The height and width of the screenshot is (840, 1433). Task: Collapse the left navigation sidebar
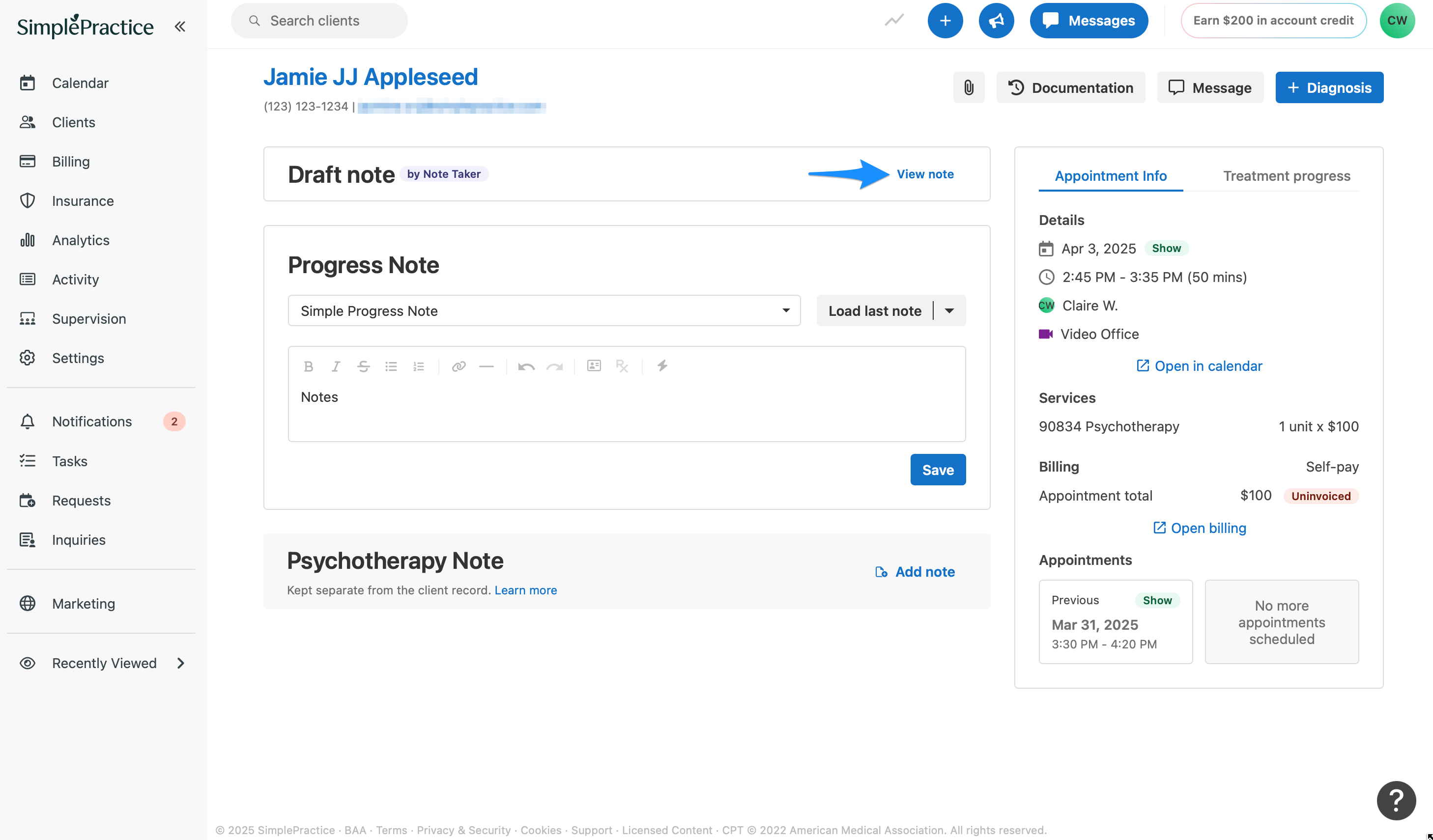[x=180, y=26]
